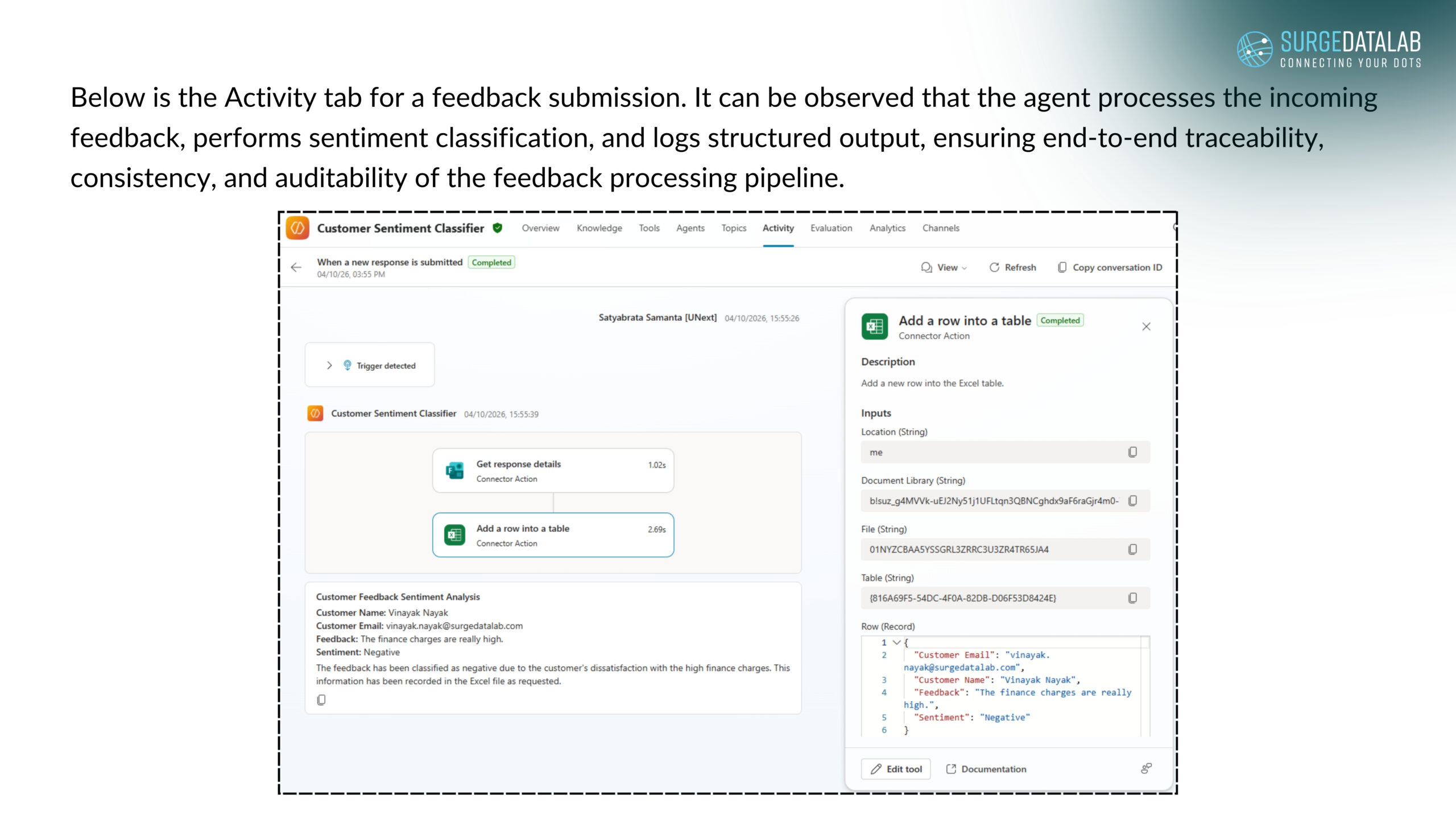The width and height of the screenshot is (1456, 819).
Task: Expand the Trigger detected step
Action: coord(329,365)
